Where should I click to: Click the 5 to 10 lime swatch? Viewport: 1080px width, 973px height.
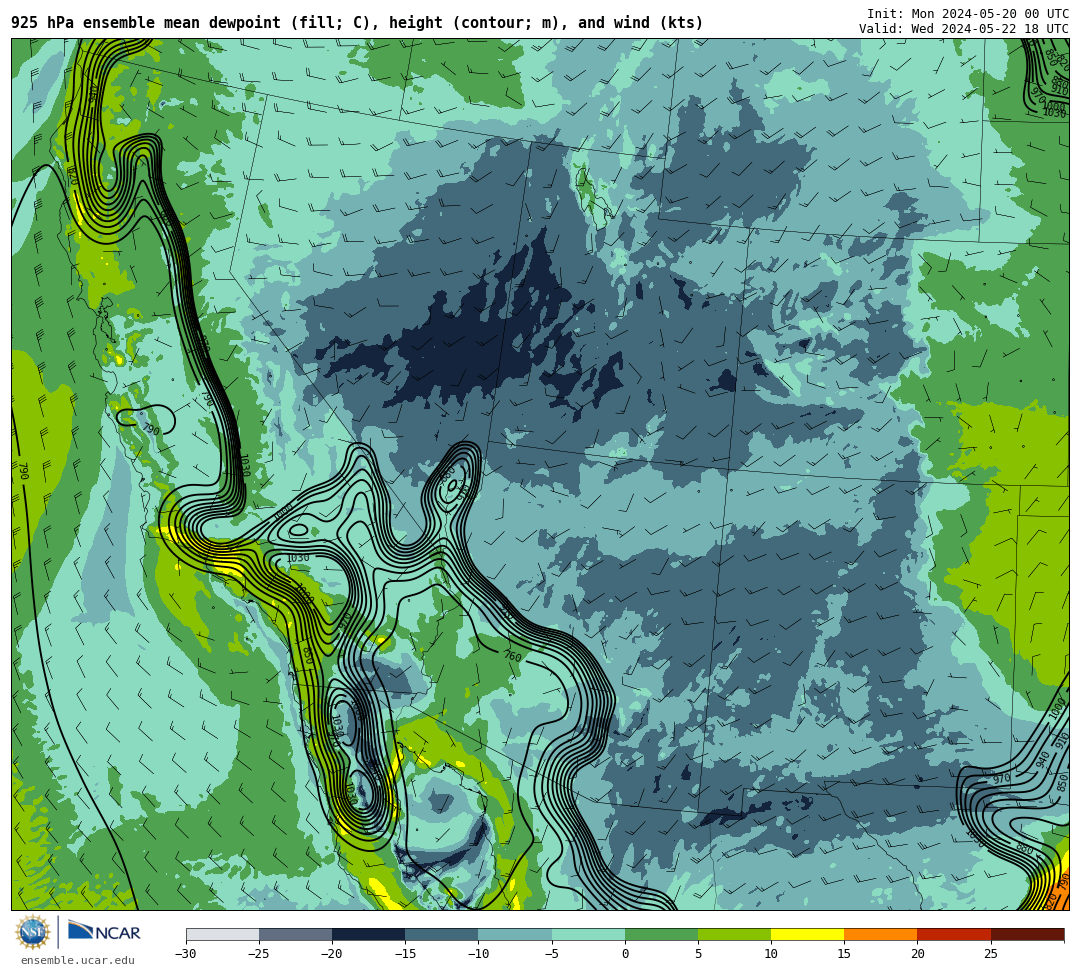tap(734, 934)
